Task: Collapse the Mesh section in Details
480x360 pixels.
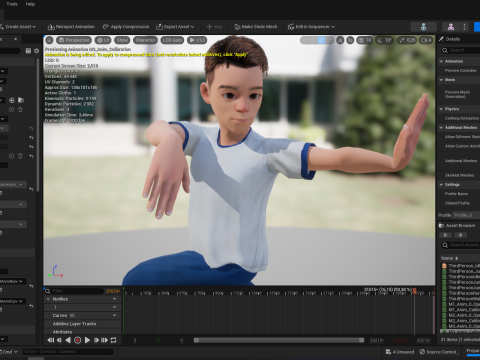Action: click(441, 80)
